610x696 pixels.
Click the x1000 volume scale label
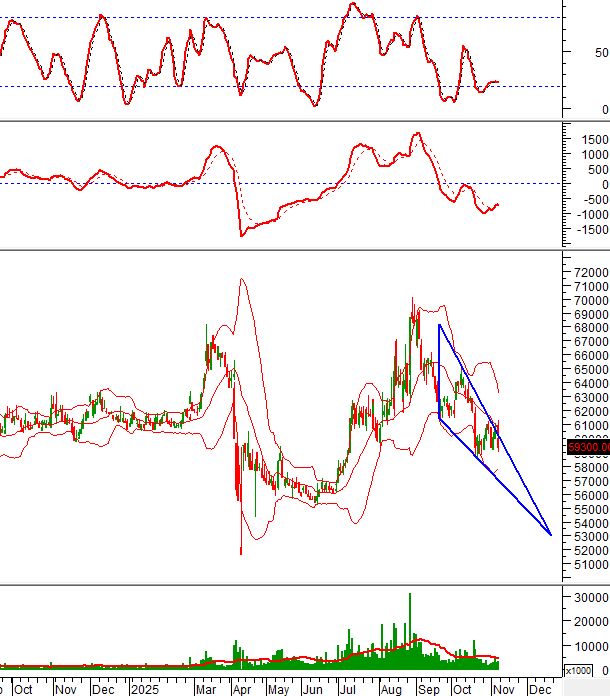coord(579,671)
